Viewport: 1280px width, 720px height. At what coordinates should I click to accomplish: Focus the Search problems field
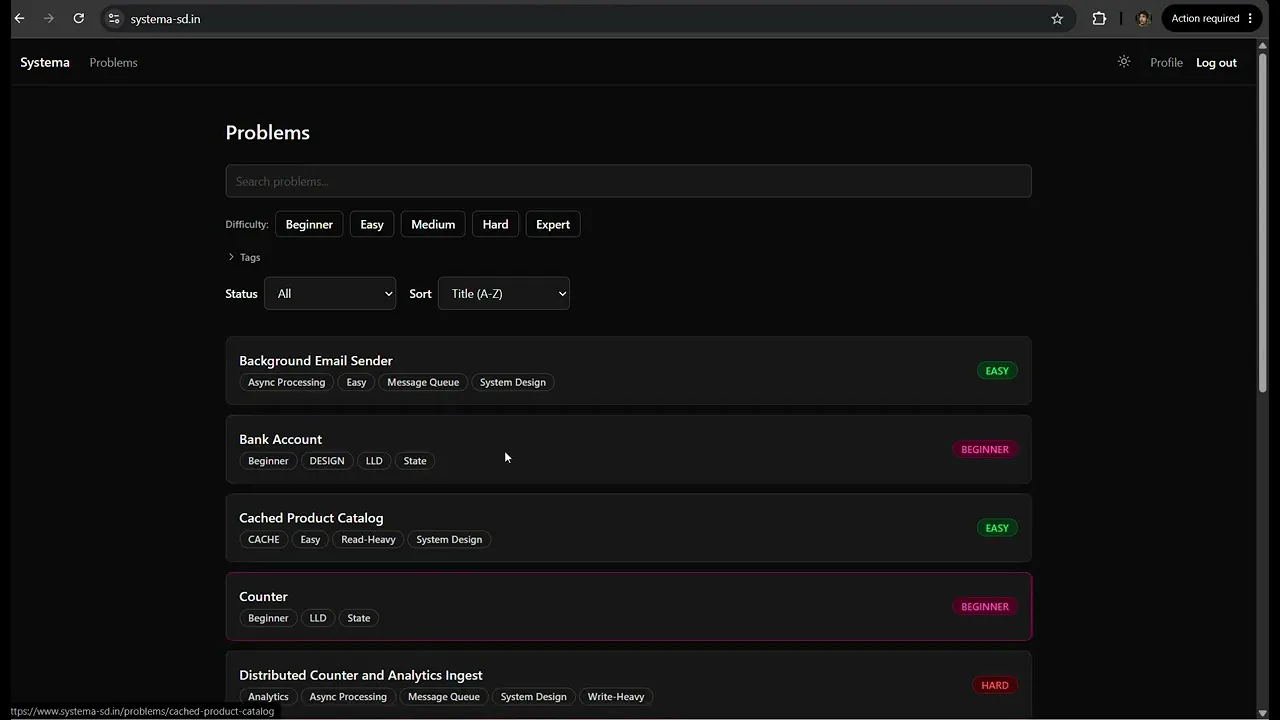pyautogui.click(x=628, y=181)
